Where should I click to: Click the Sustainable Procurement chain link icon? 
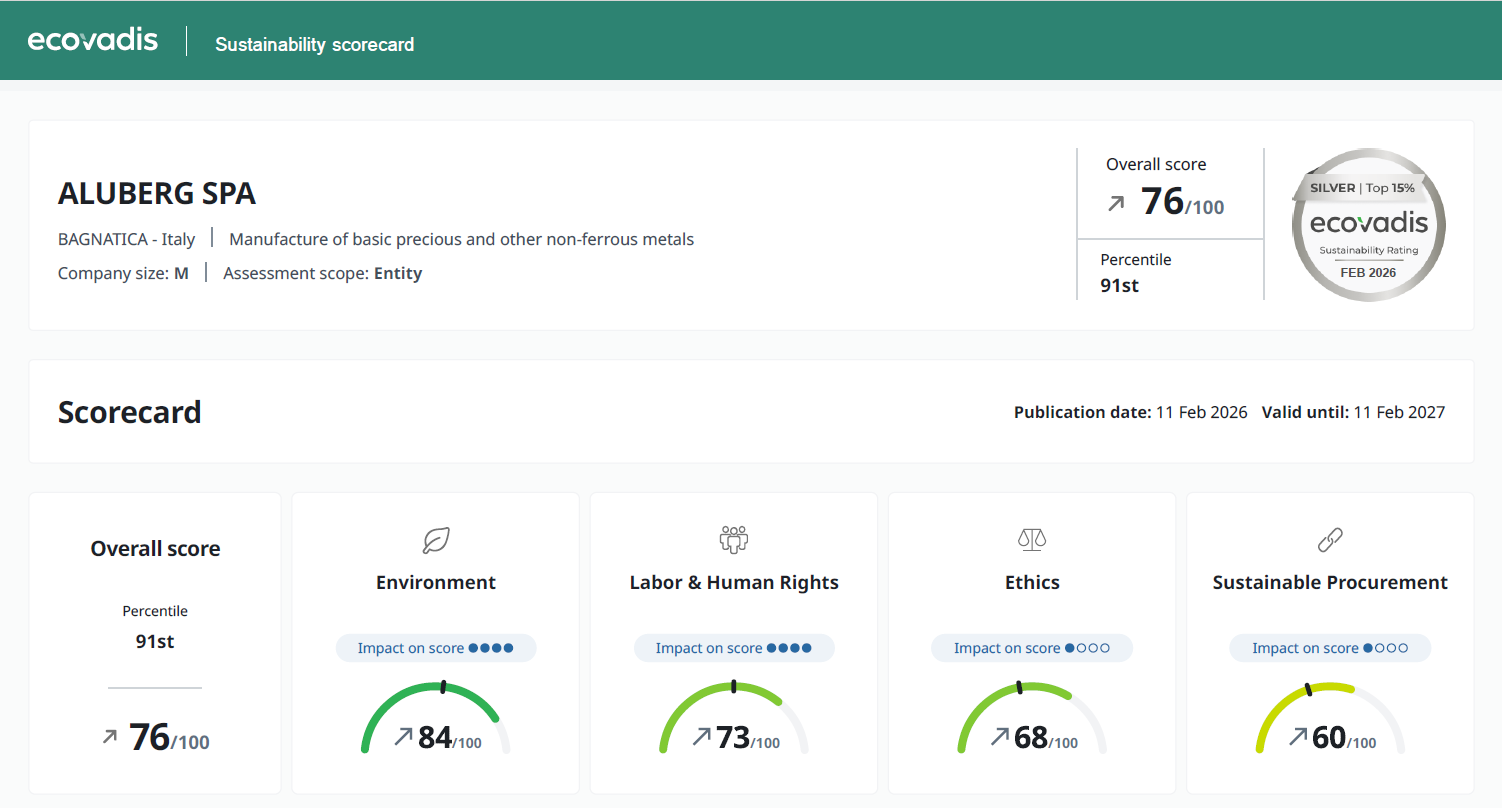click(x=1329, y=540)
